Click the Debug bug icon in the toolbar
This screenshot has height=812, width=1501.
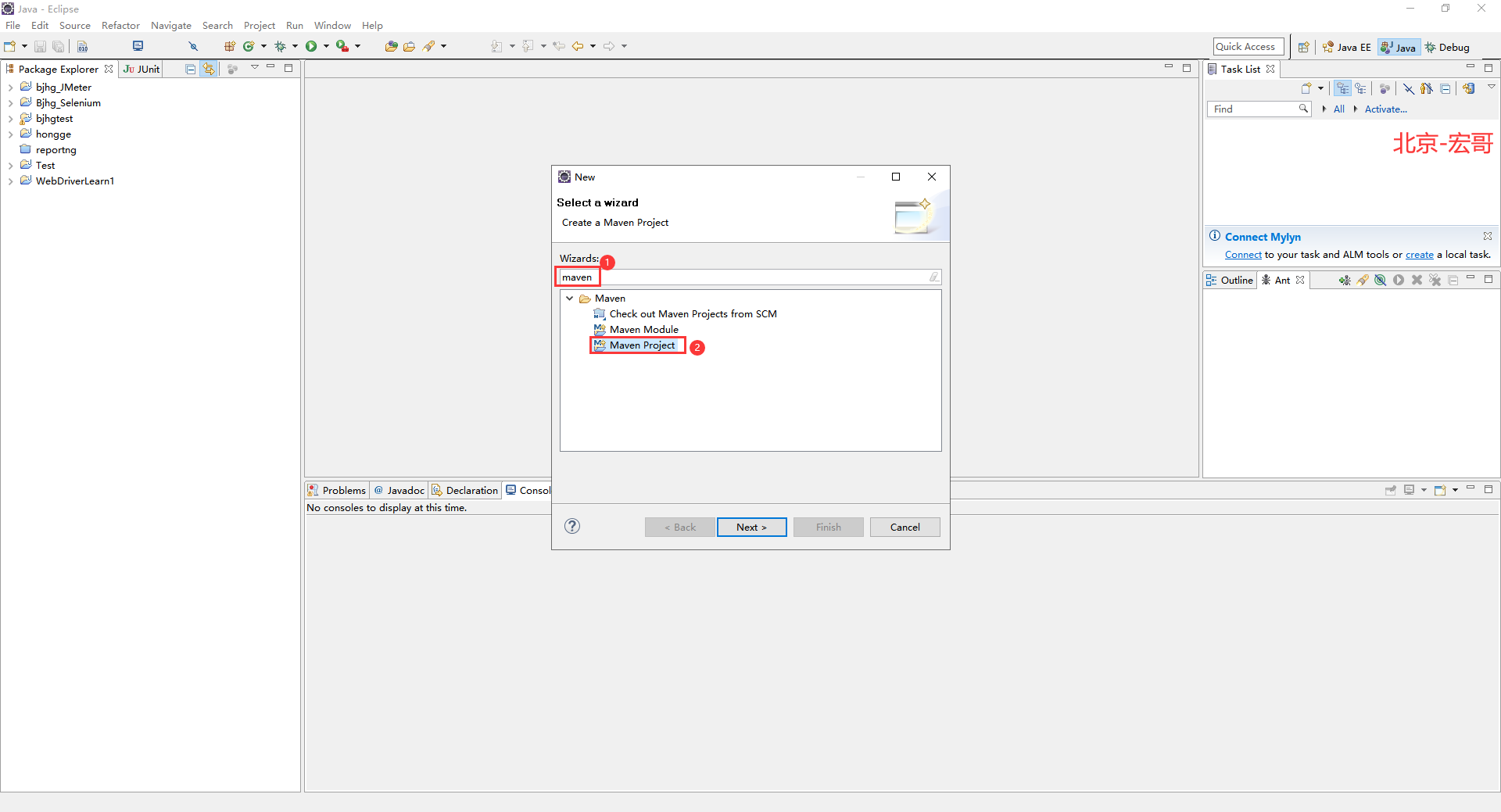[x=280, y=46]
